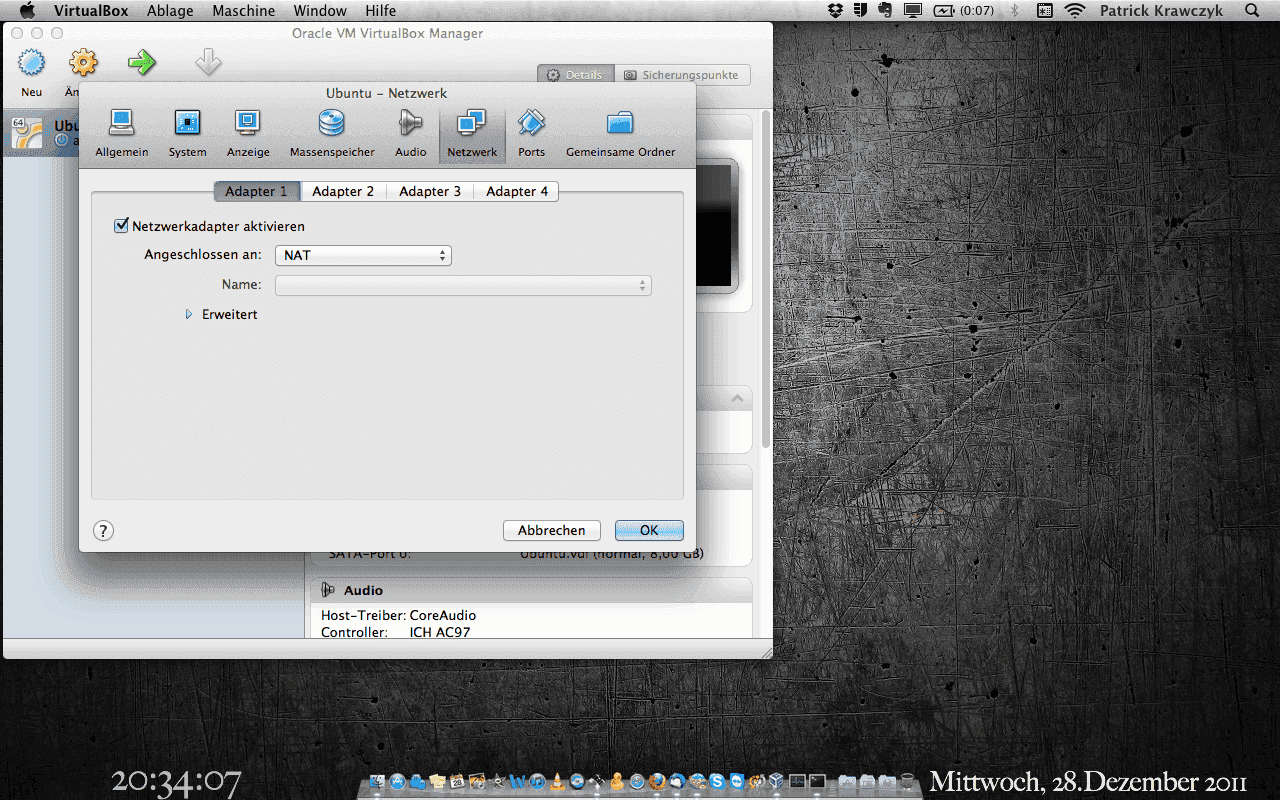
Task: Collapse the section chevron in VirtualBox Manager details
Action: [x=737, y=398]
